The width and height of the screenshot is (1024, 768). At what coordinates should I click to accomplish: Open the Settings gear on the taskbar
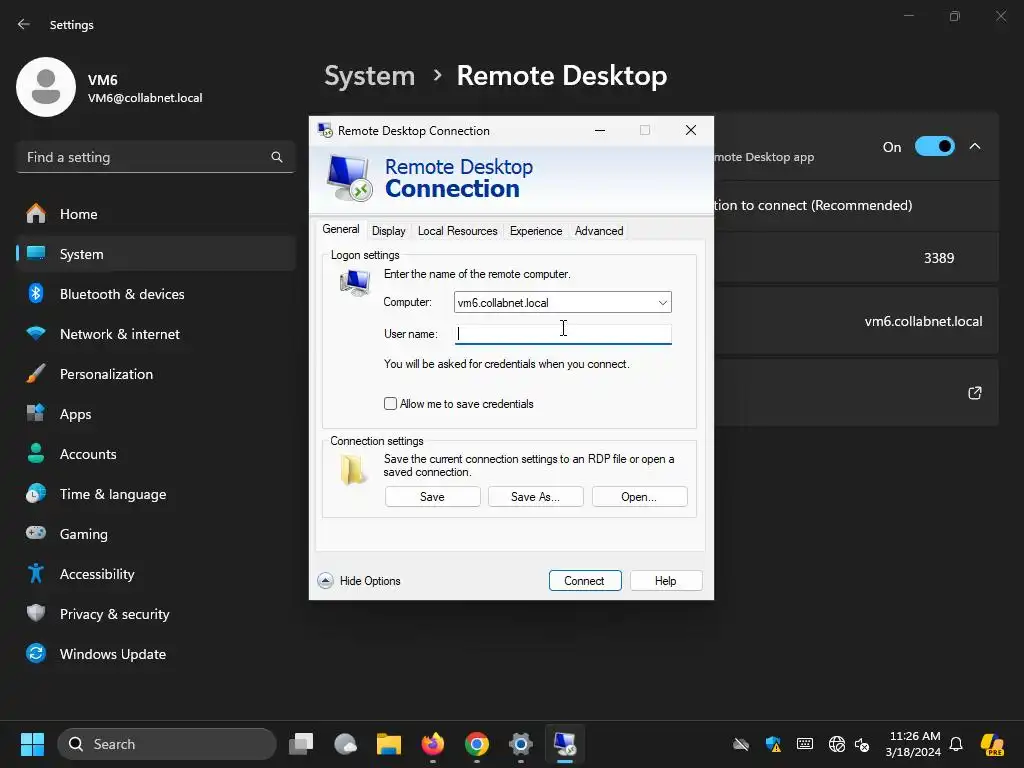[520, 744]
